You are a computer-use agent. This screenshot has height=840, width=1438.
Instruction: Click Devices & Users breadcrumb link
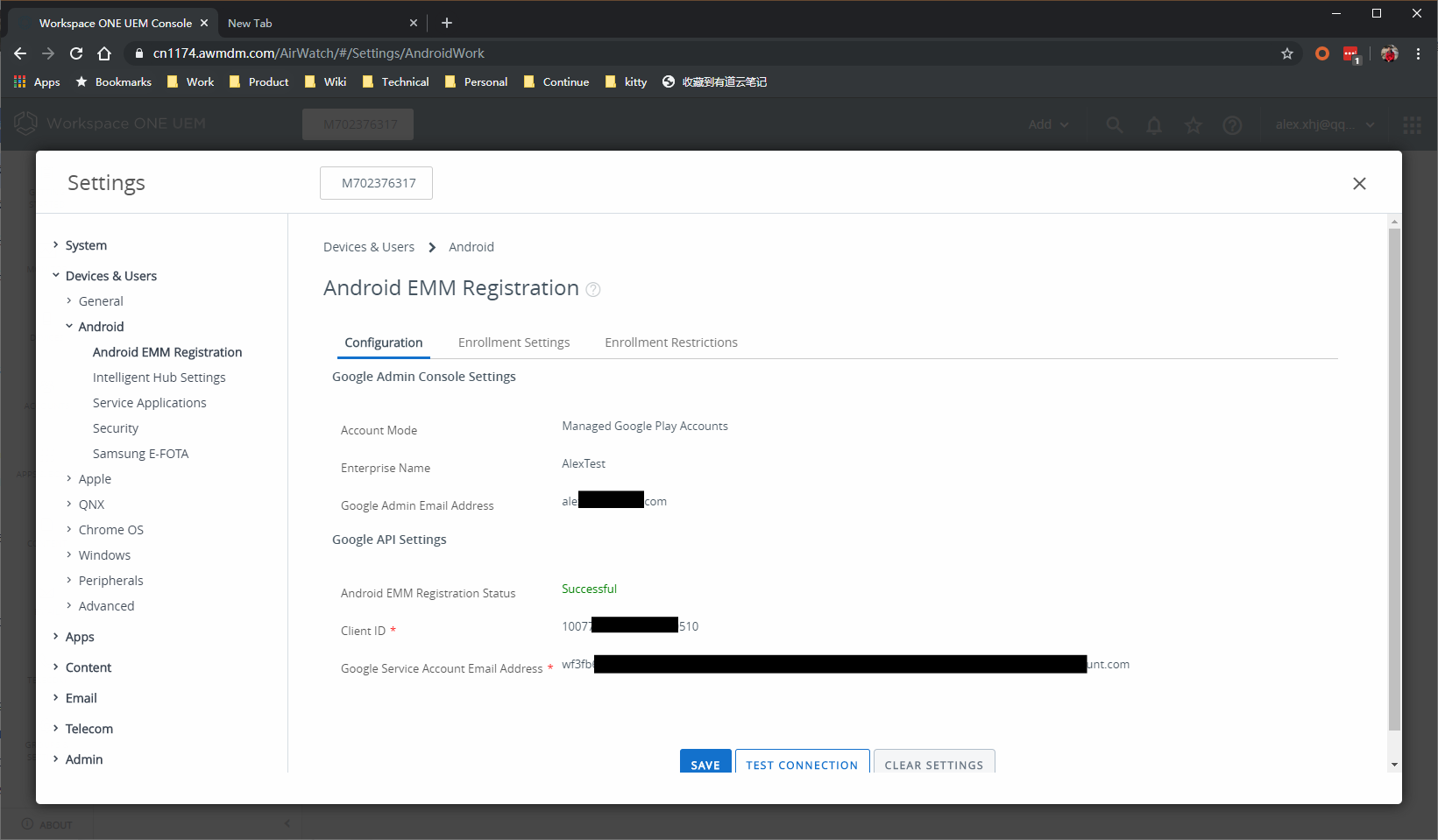(x=369, y=247)
